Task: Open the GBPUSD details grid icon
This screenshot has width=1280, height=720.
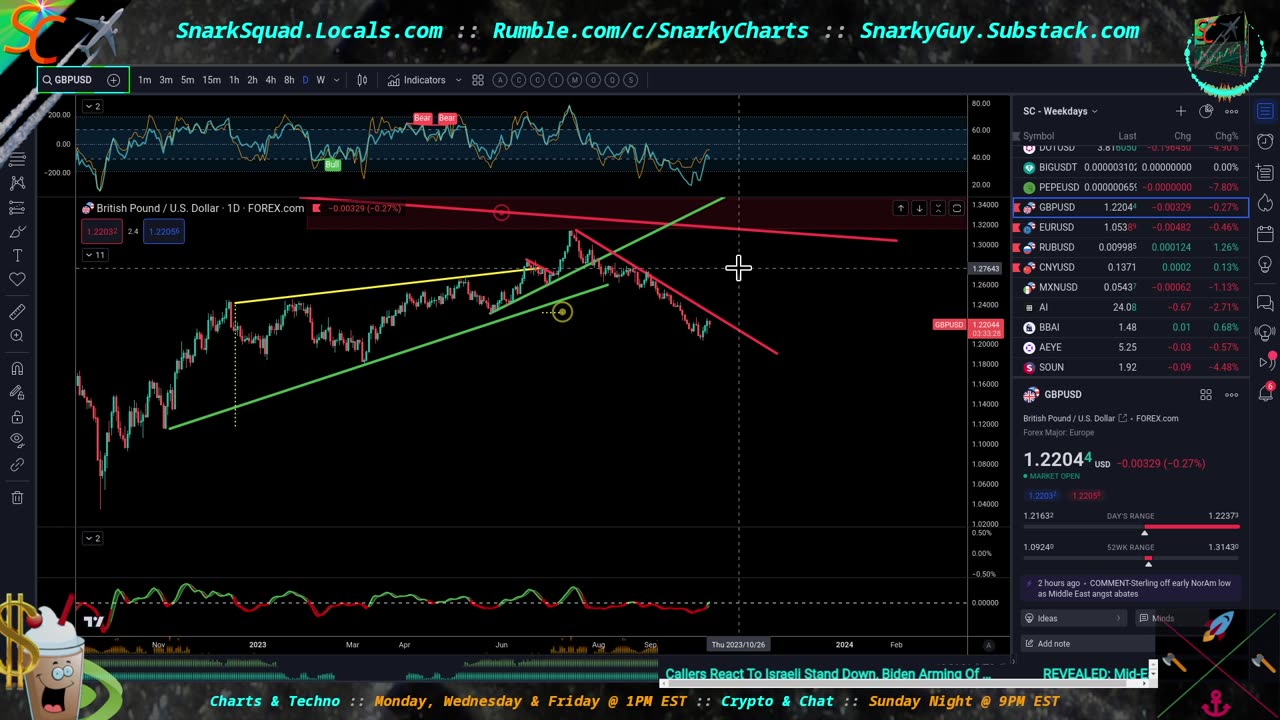Action: coord(1206,395)
